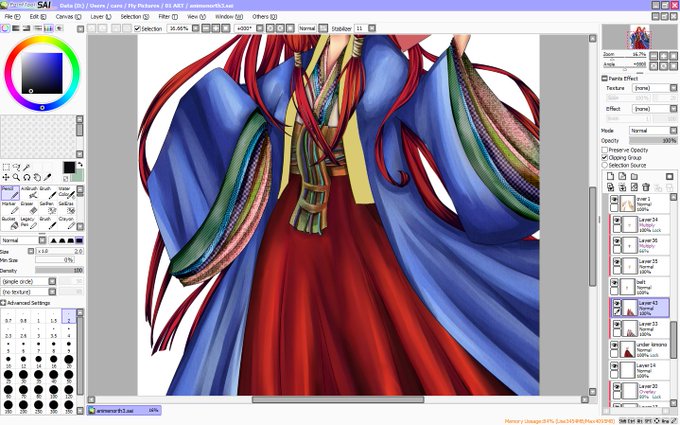This screenshot has height=425, width=680.
Task: Collapse the Advanced Settings section
Action: [3, 303]
